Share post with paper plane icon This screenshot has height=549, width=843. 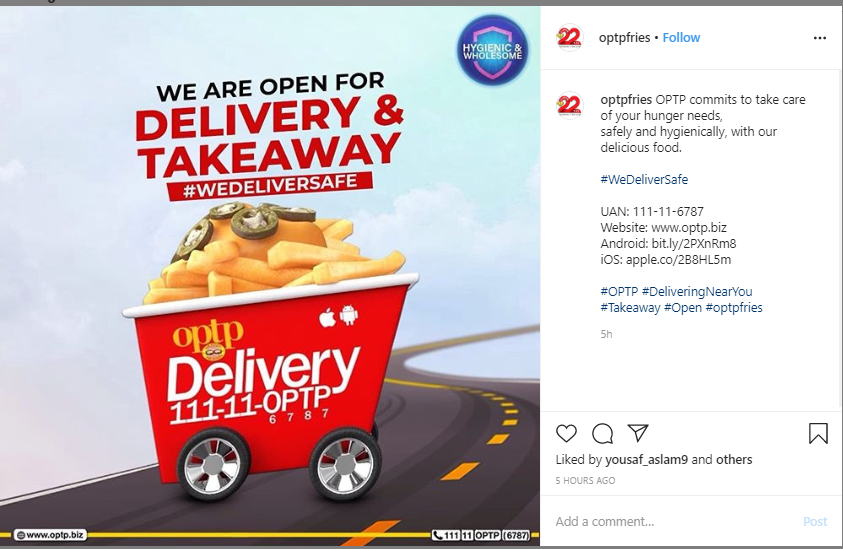click(638, 433)
